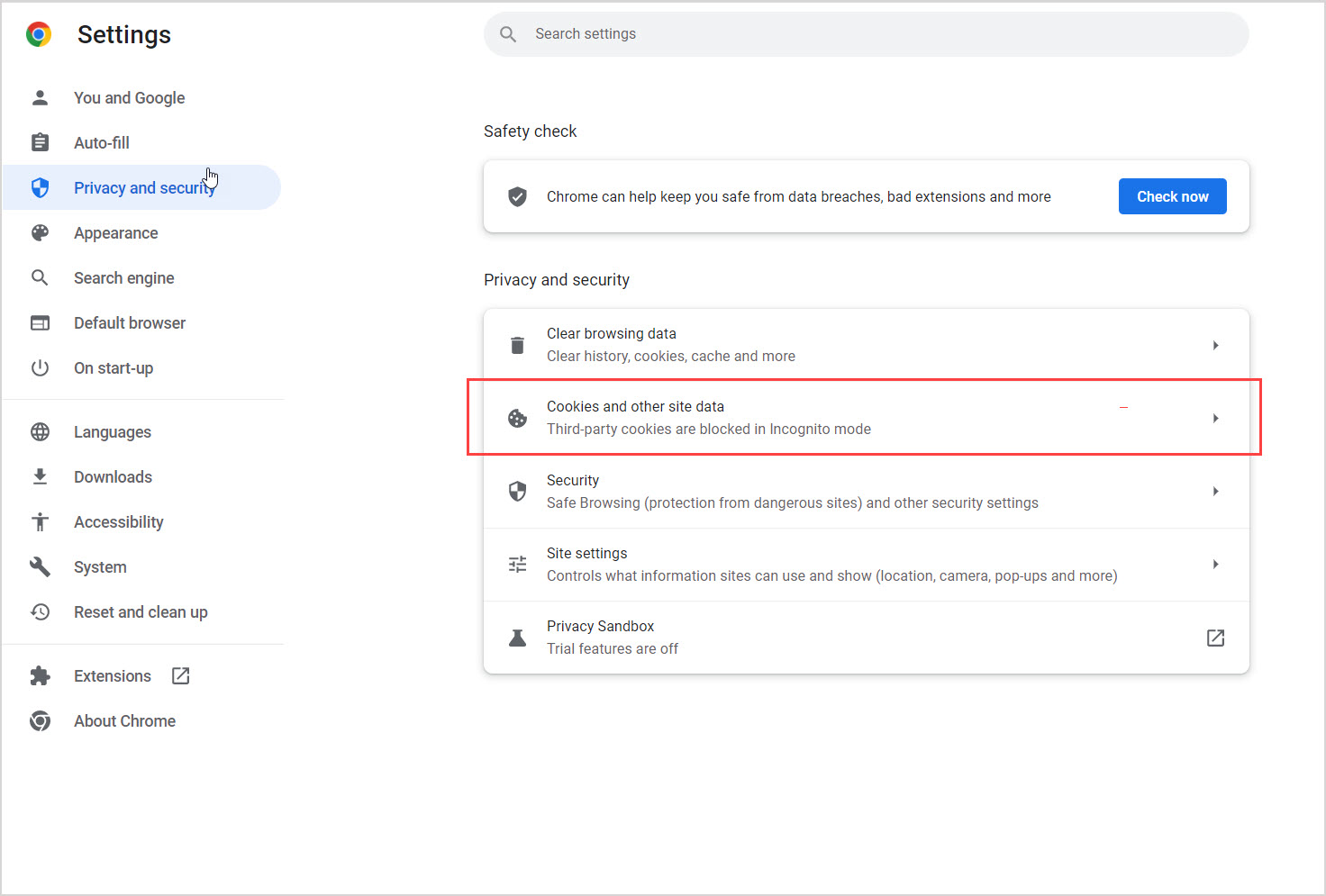This screenshot has height=896, width=1326.
Task: Click the System wrench icon
Action: point(40,566)
